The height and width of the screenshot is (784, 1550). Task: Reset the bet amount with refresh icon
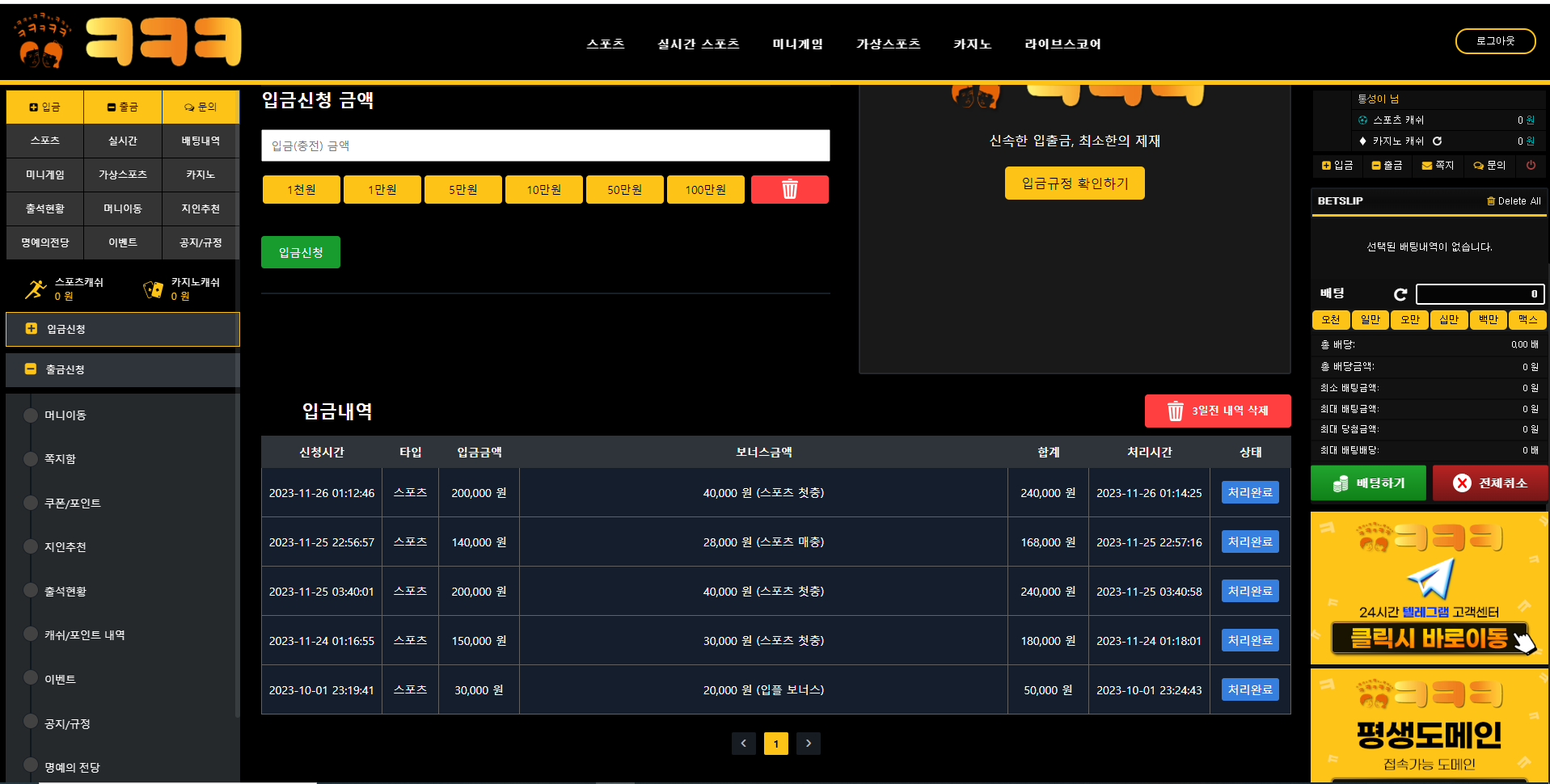pyautogui.click(x=1400, y=294)
